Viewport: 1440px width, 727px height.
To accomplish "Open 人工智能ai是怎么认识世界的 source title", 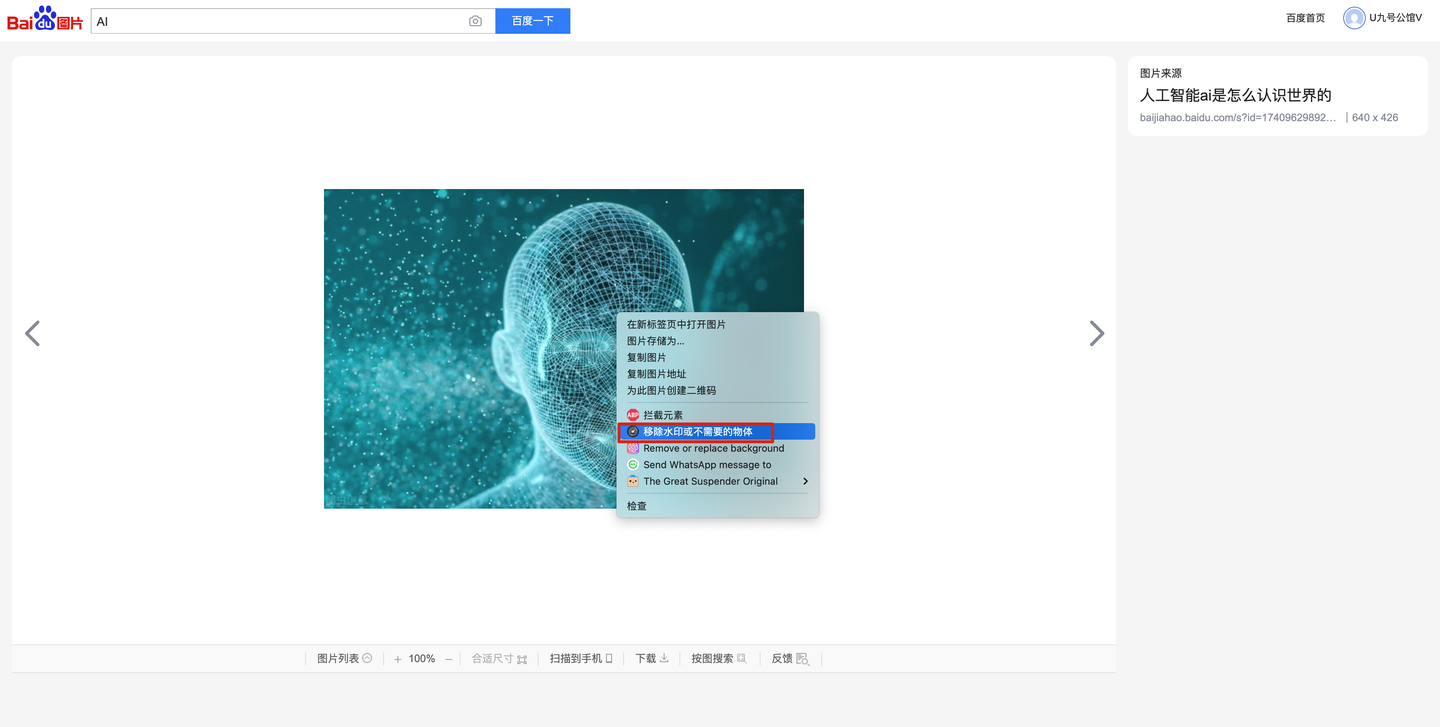I will [1236, 95].
